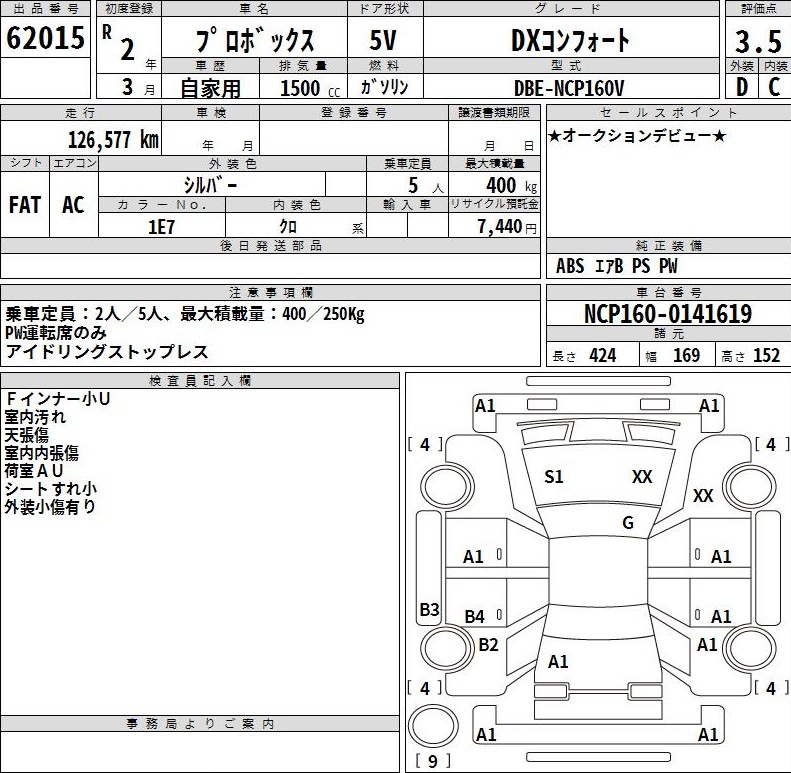
Task: Click the length value 424
Action: [x=602, y=356]
